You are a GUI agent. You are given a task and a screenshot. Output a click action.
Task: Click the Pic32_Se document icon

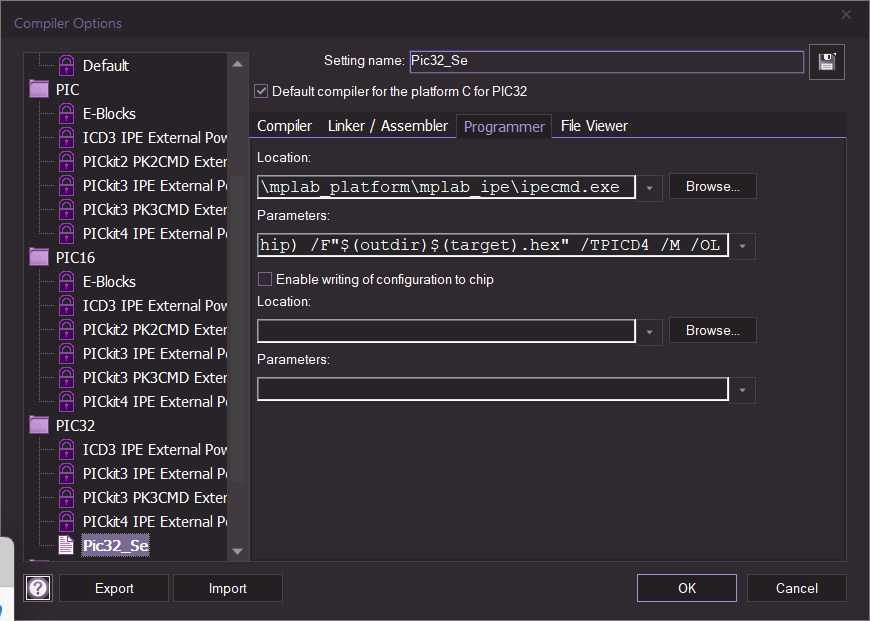(x=66, y=546)
